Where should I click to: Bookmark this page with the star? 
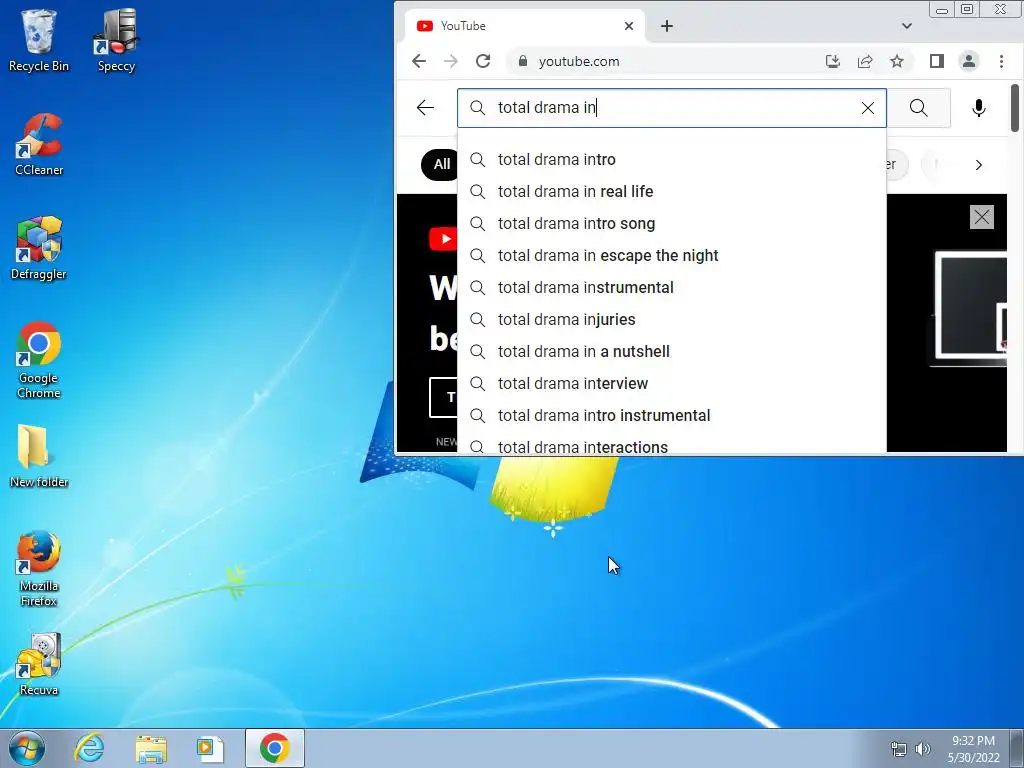[897, 61]
